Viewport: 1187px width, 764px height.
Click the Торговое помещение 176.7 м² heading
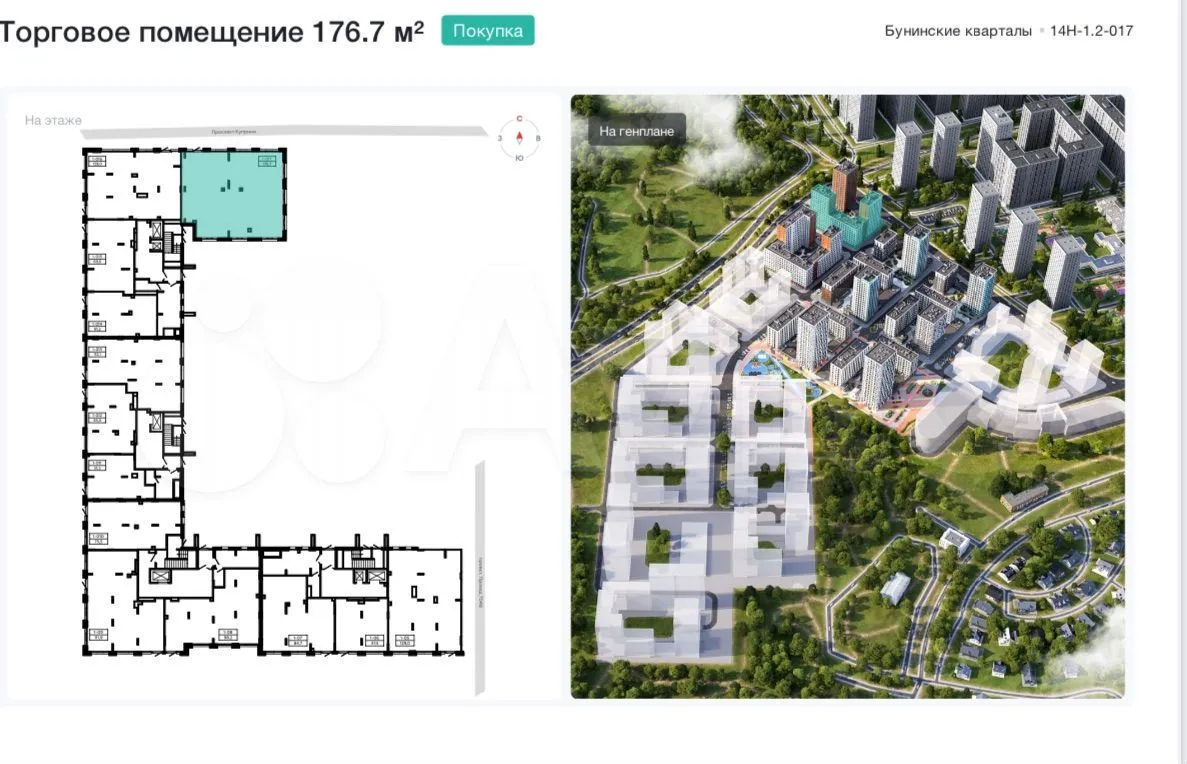212,32
